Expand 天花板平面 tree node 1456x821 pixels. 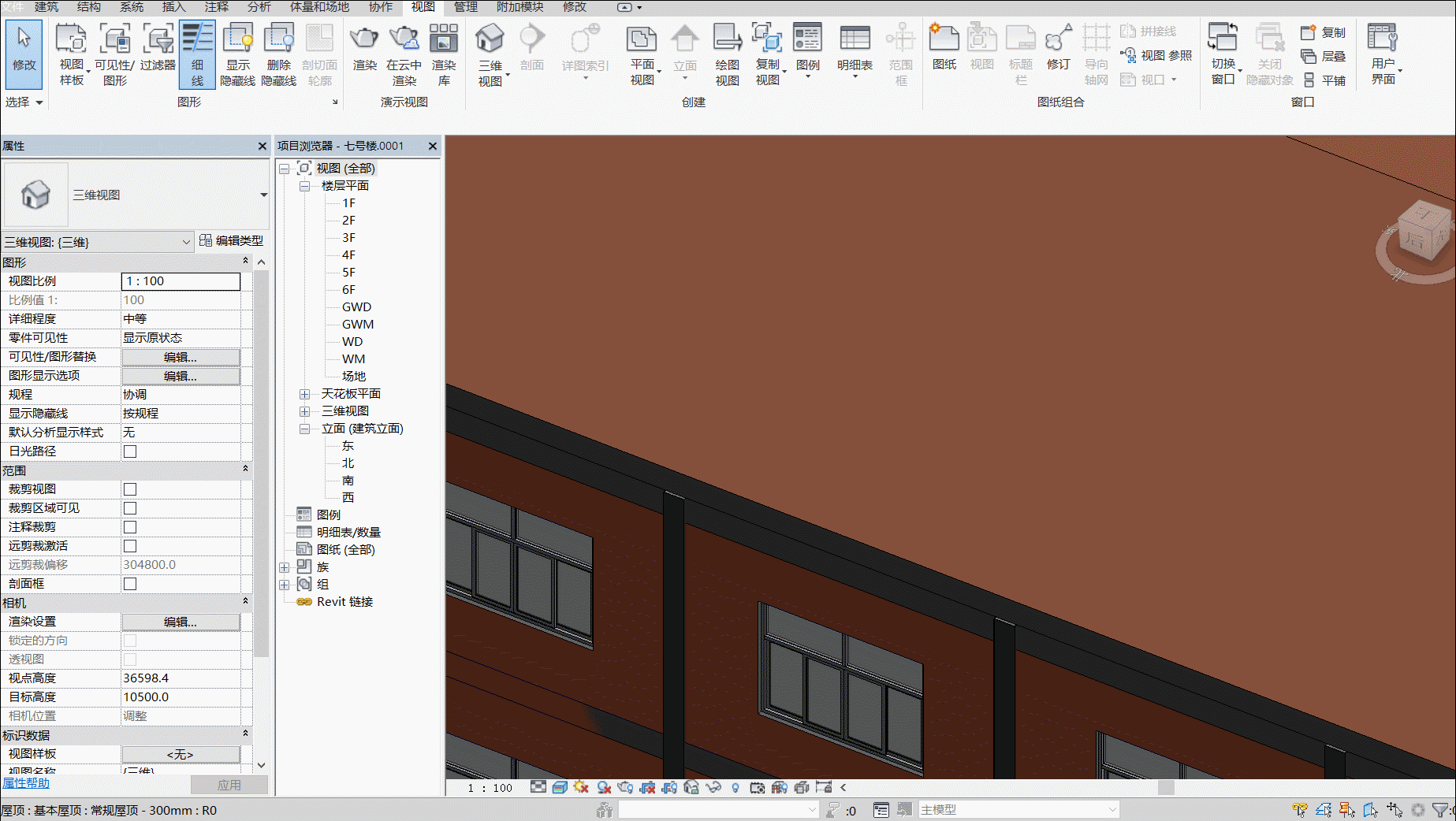pos(304,394)
